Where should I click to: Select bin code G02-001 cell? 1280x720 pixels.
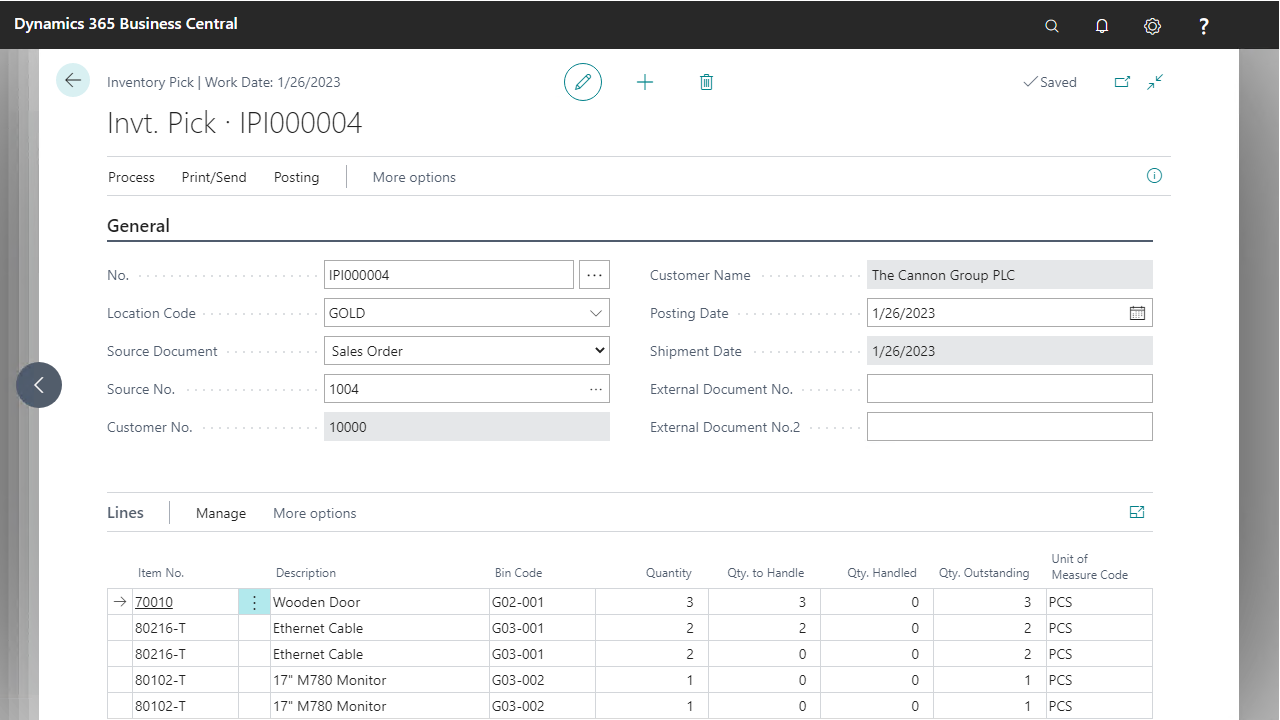[x=542, y=602]
